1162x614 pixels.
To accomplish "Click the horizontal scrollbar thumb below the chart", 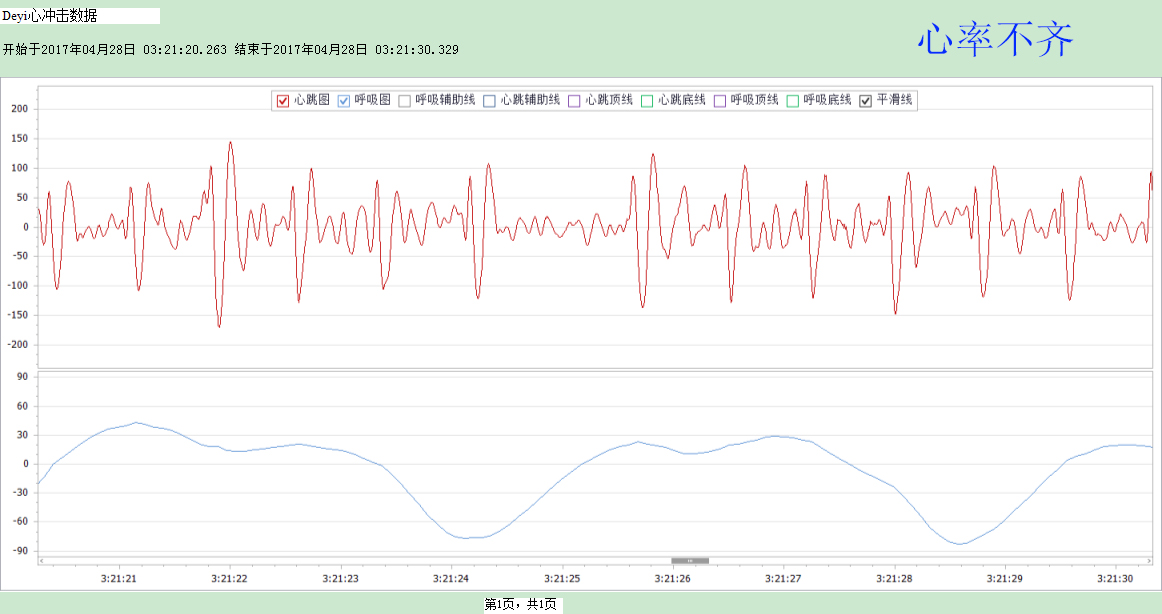I will coord(689,560).
